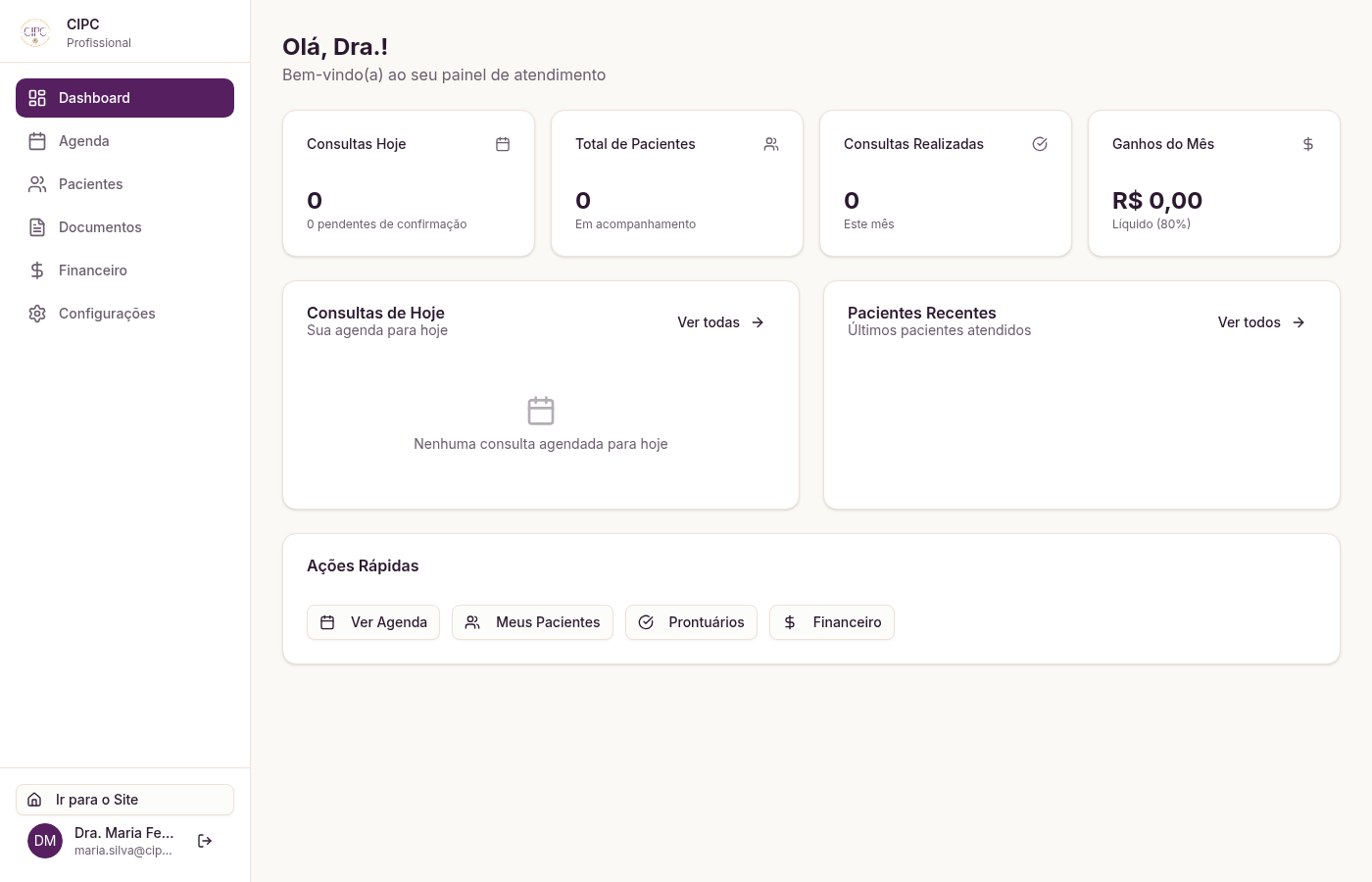Click the Consultas Hoje card title
The height and width of the screenshot is (882, 1372).
coord(356,144)
